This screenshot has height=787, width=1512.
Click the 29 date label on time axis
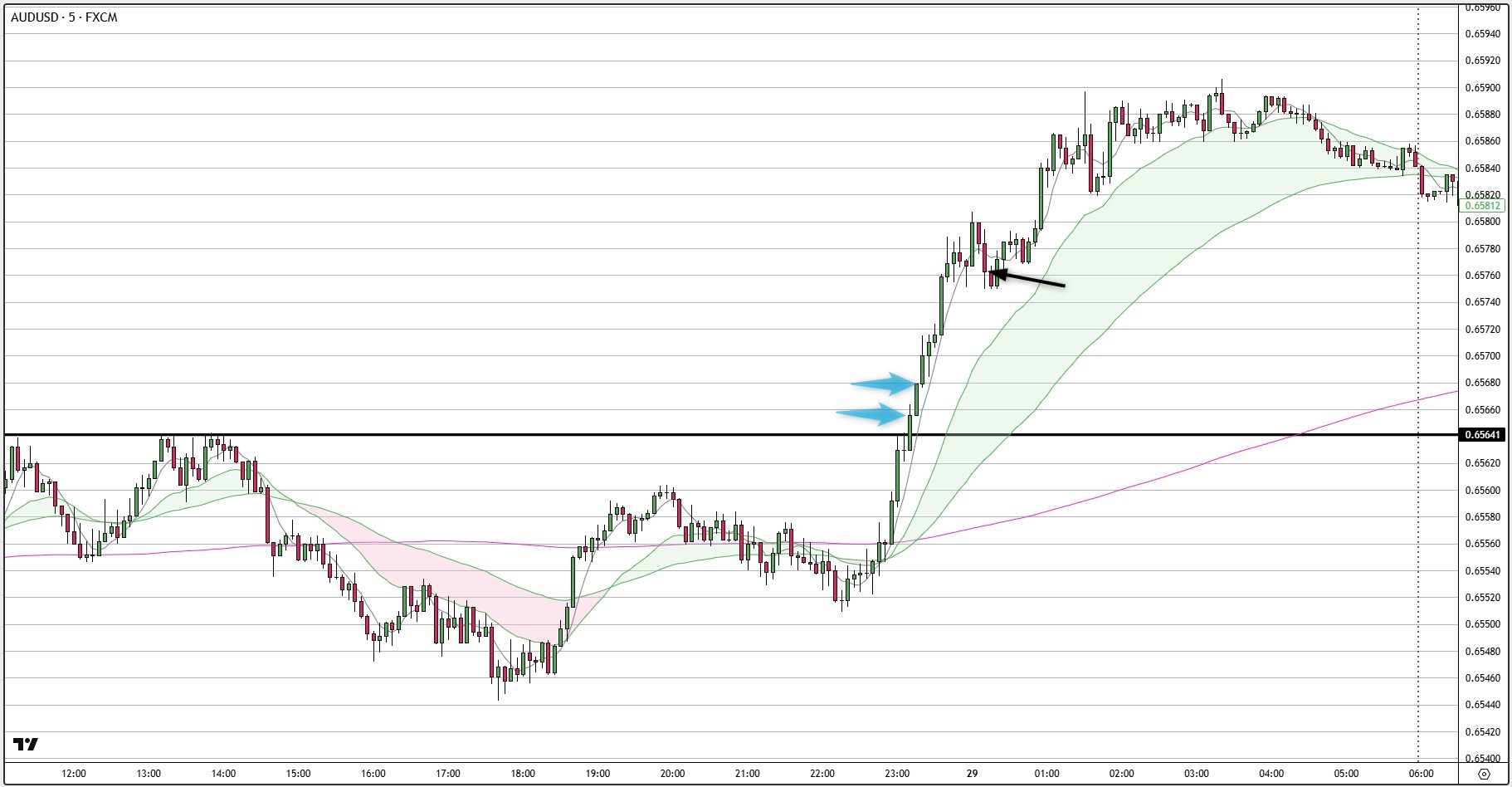972,774
